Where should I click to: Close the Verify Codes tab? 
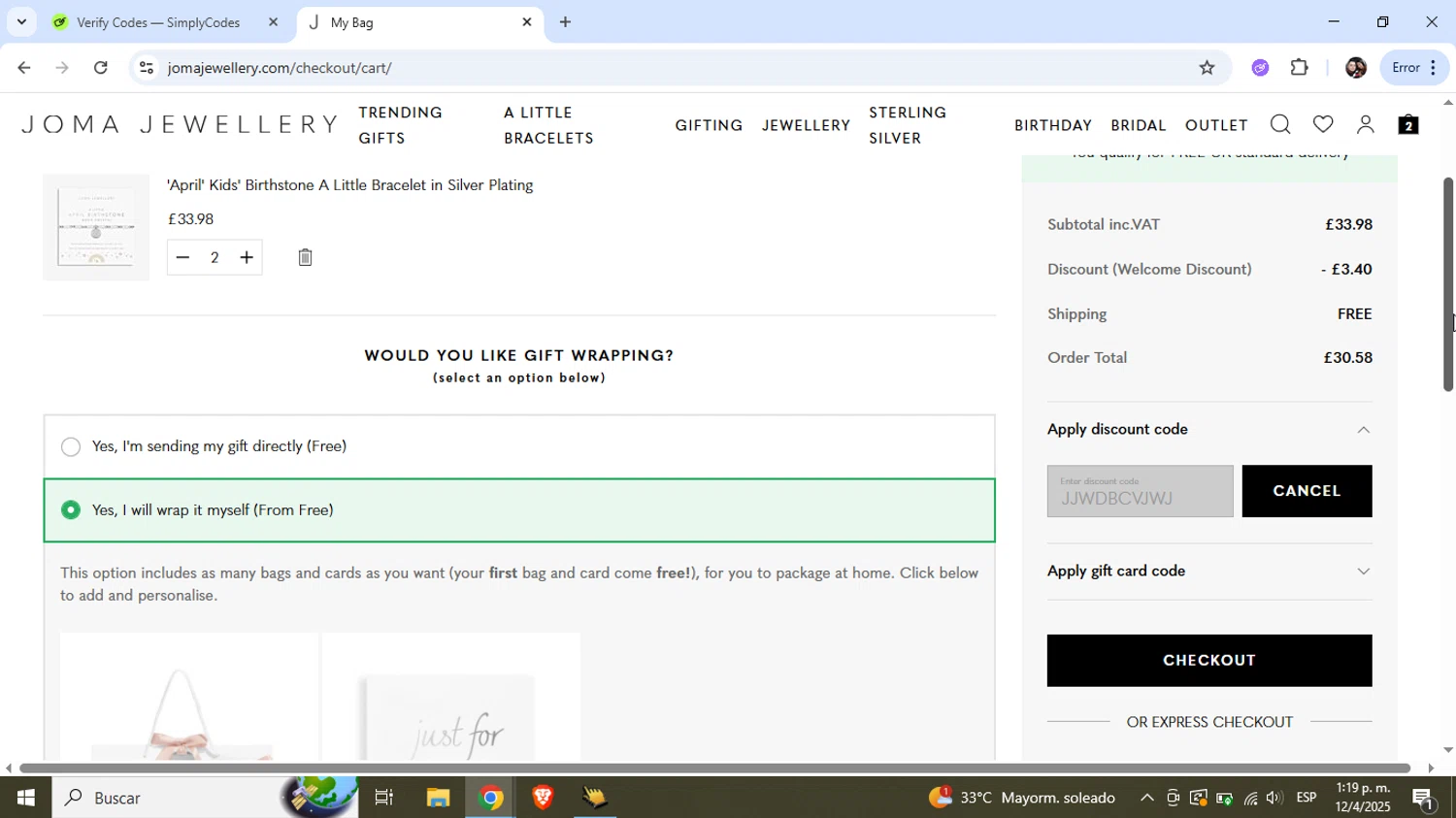pyautogui.click(x=273, y=21)
